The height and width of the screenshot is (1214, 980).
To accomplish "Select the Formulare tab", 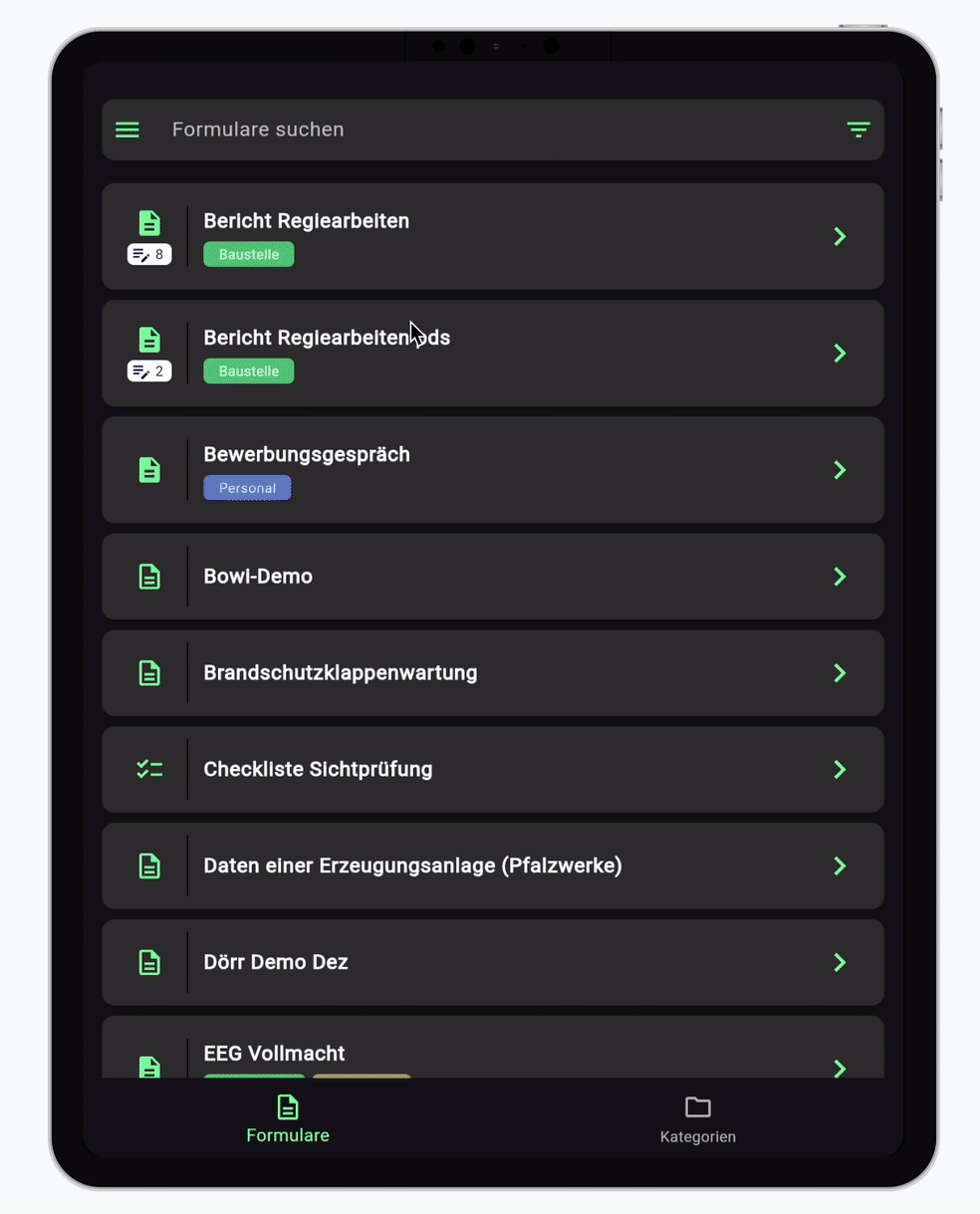I will pos(288,1119).
